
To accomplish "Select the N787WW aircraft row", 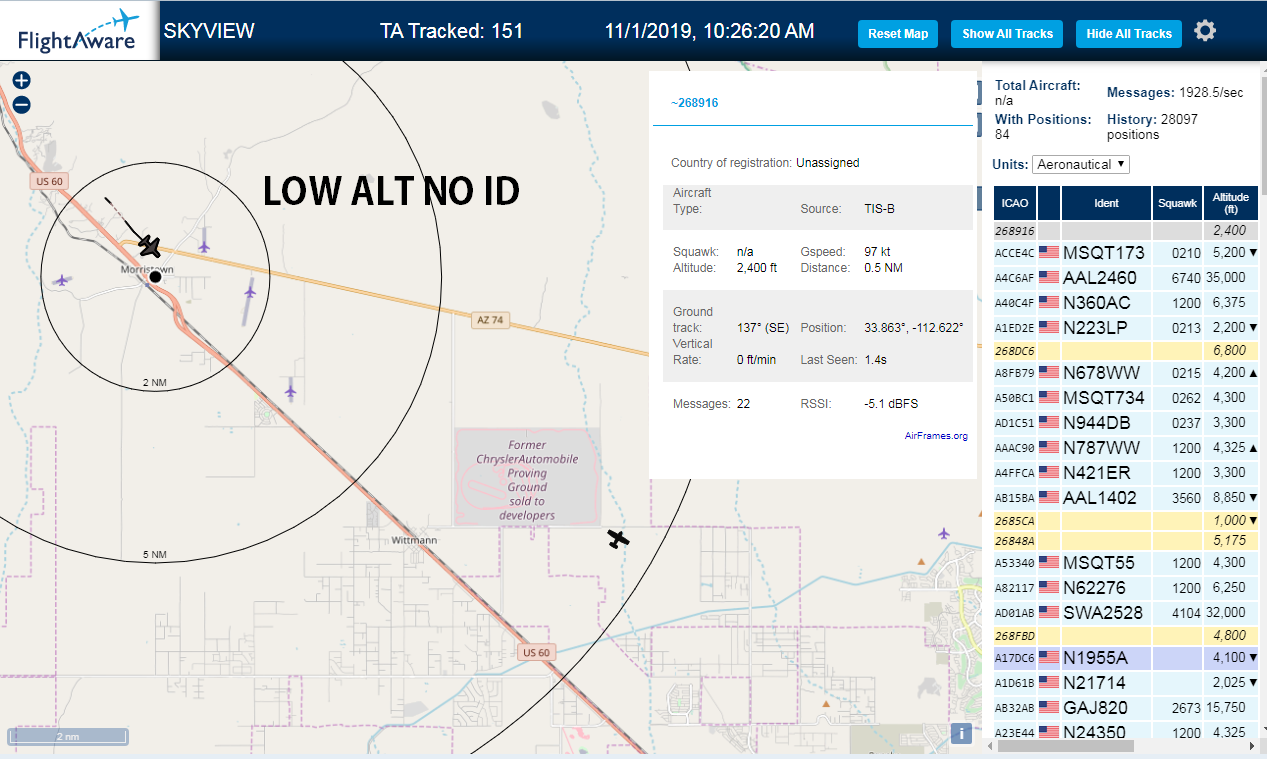I will (x=1126, y=447).
